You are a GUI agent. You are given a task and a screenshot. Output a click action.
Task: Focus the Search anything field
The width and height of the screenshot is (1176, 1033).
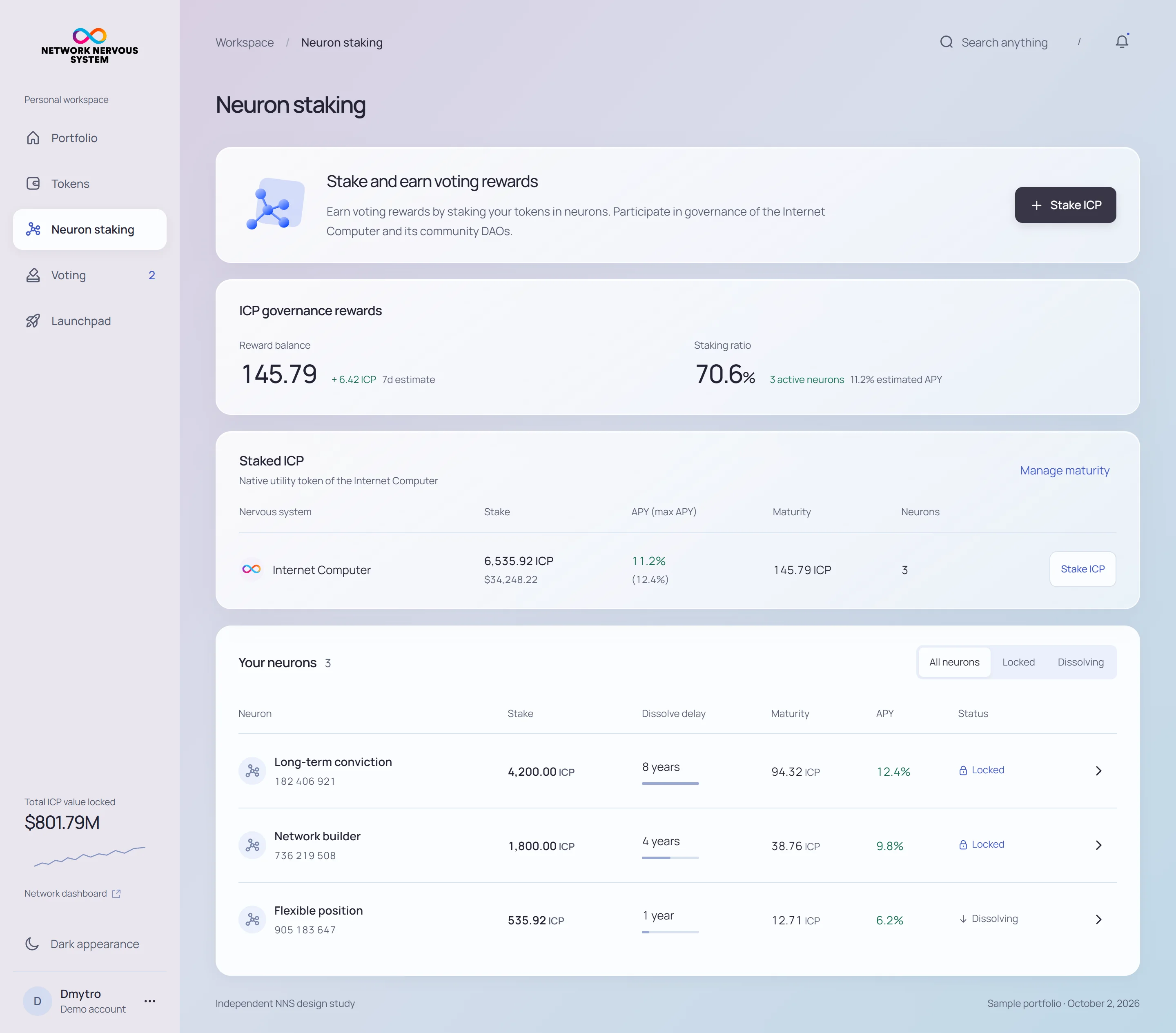point(1011,42)
